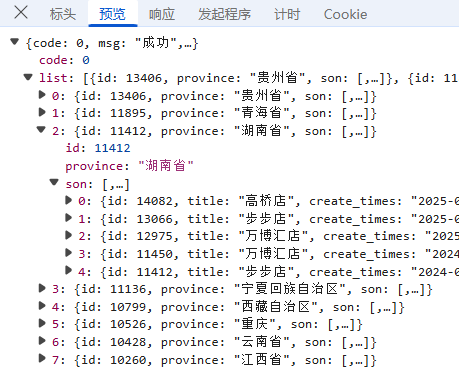The width and height of the screenshot is (459, 370).
Task: Expand son item 4 步步店 id 11412
Action: click(x=69, y=270)
